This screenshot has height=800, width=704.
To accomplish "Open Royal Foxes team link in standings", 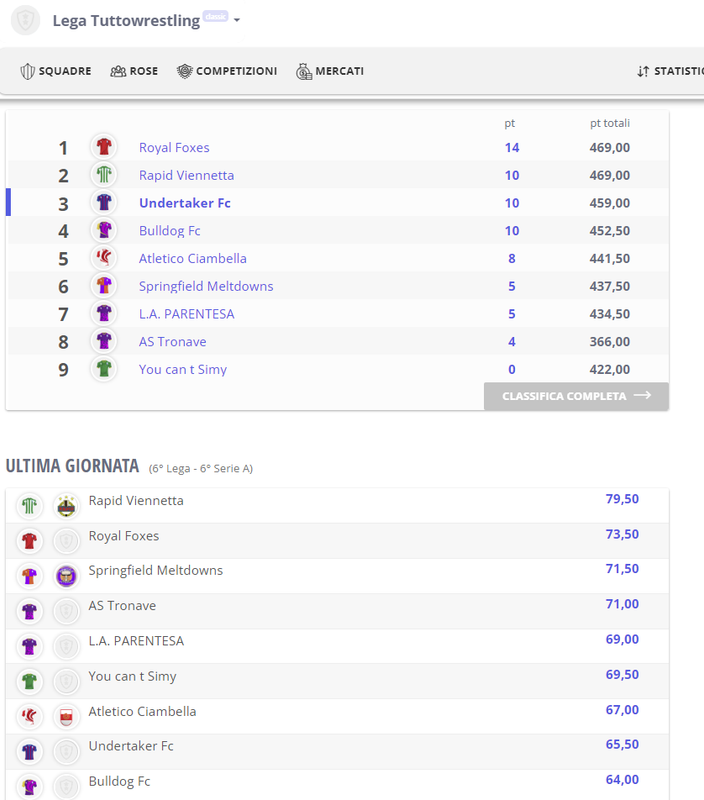I will point(174,147).
